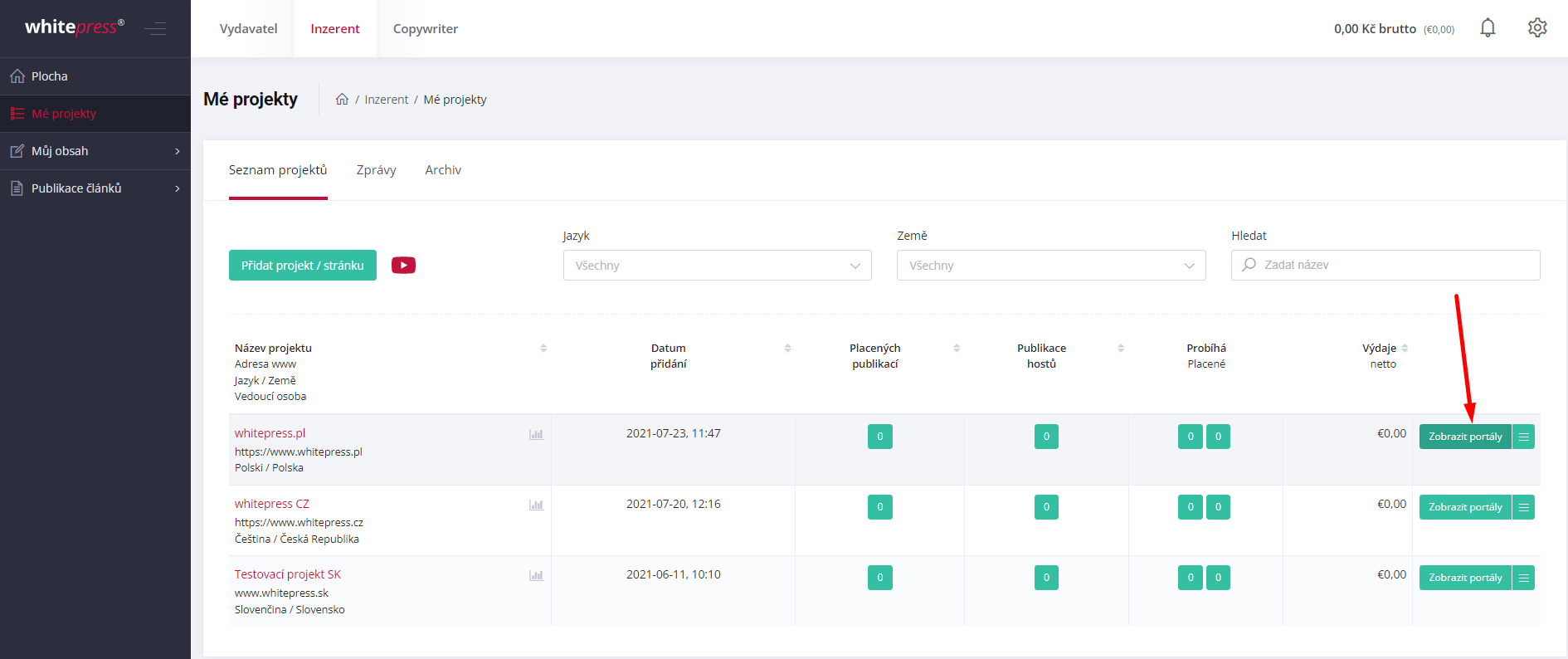
Task: Play the YouTube tutorial video icon
Action: point(403,266)
